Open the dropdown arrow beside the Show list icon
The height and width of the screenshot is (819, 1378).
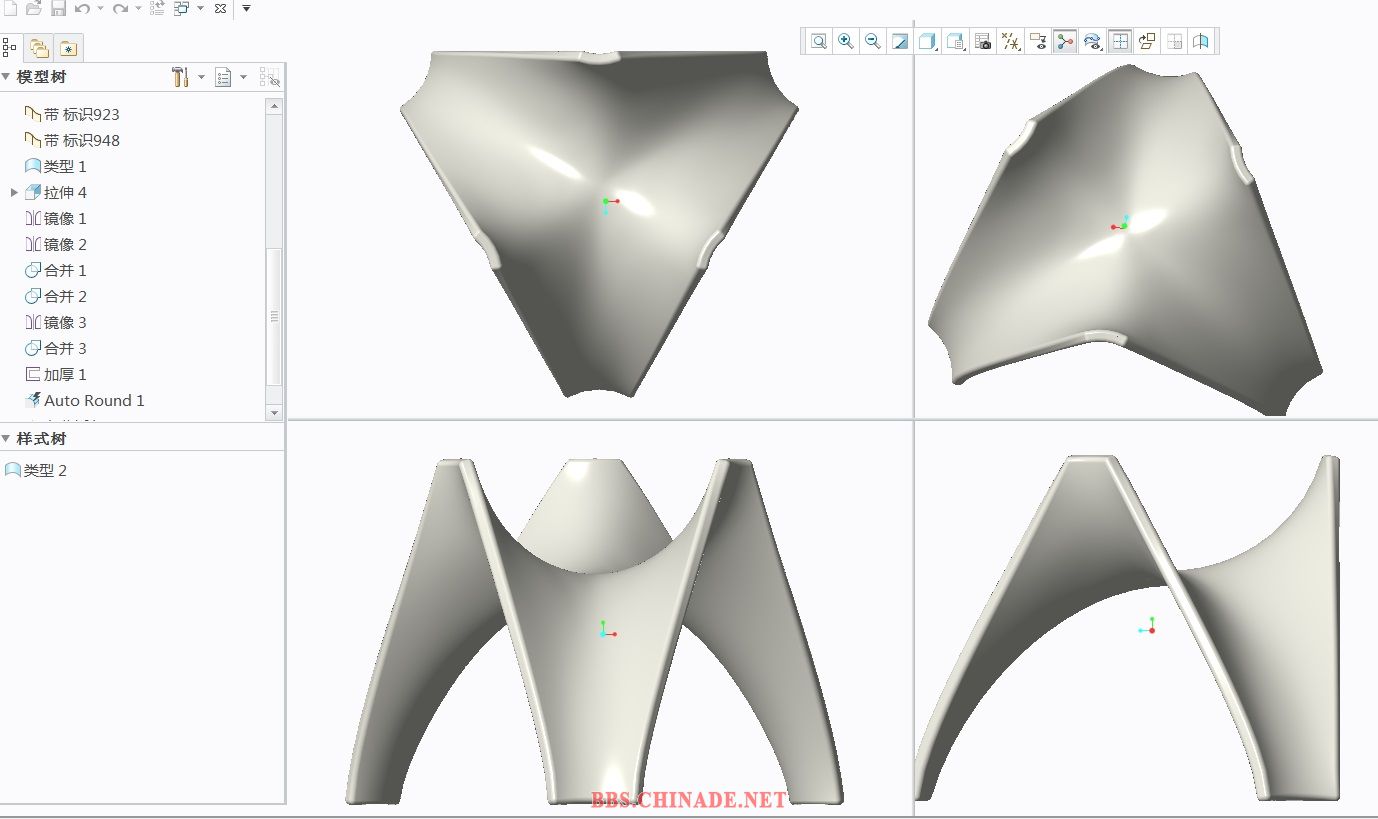(x=243, y=78)
